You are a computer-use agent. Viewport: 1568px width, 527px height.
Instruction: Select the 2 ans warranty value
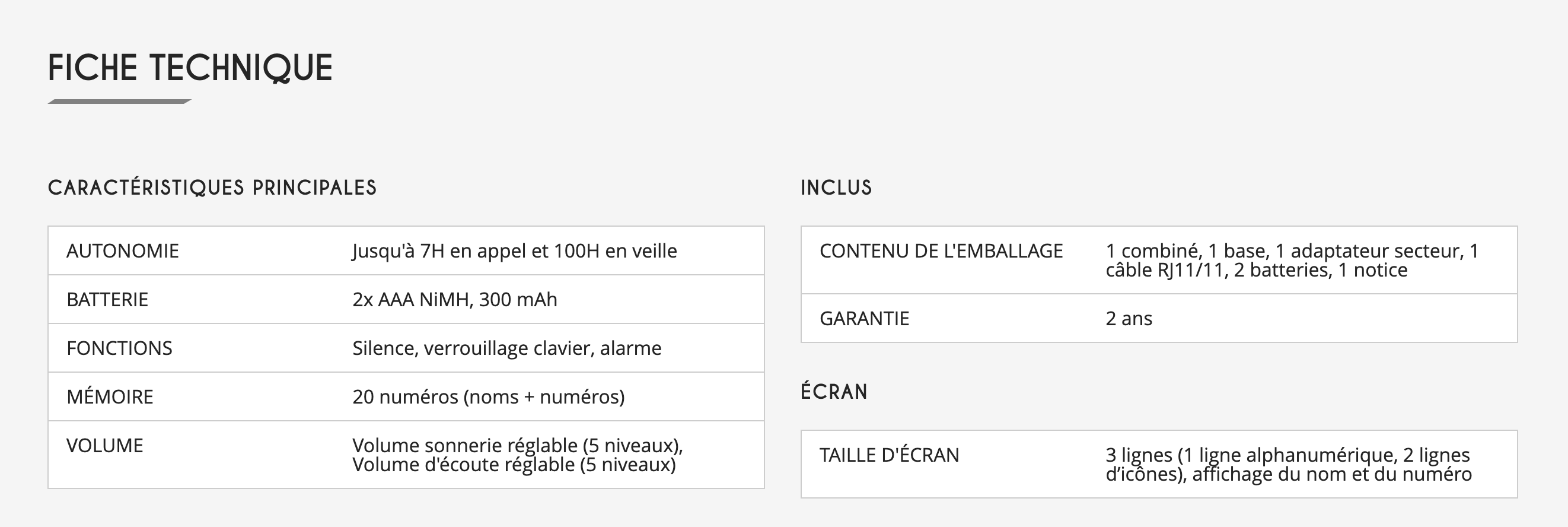pyautogui.click(x=1129, y=319)
